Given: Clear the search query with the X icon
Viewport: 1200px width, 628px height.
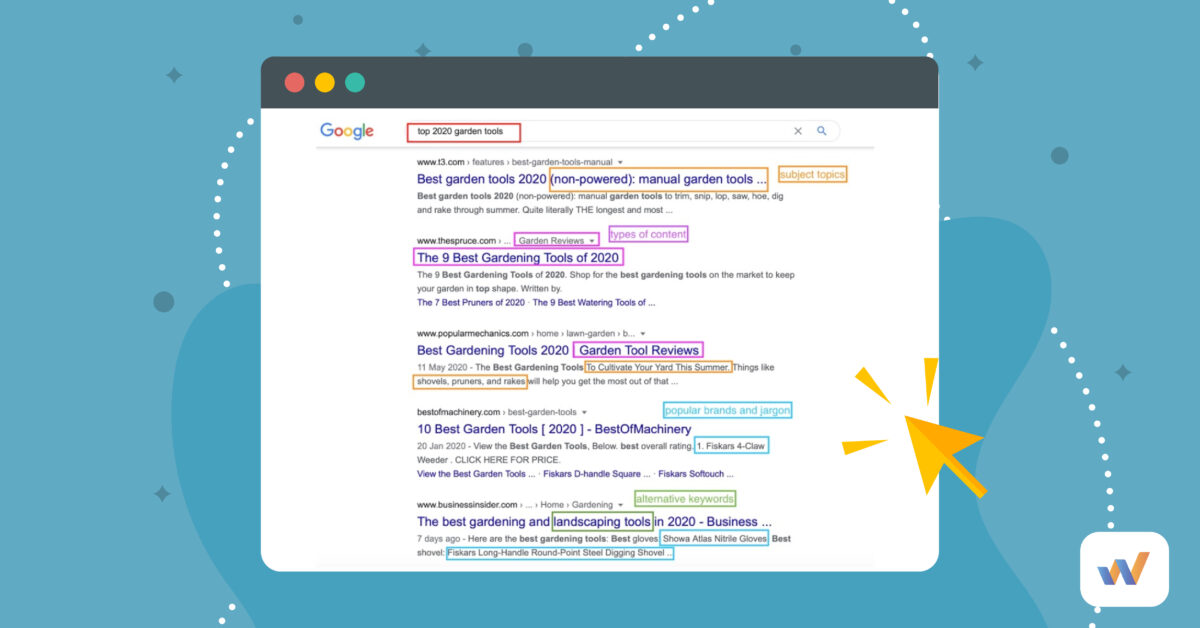Looking at the screenshot, I should (798, 131).
